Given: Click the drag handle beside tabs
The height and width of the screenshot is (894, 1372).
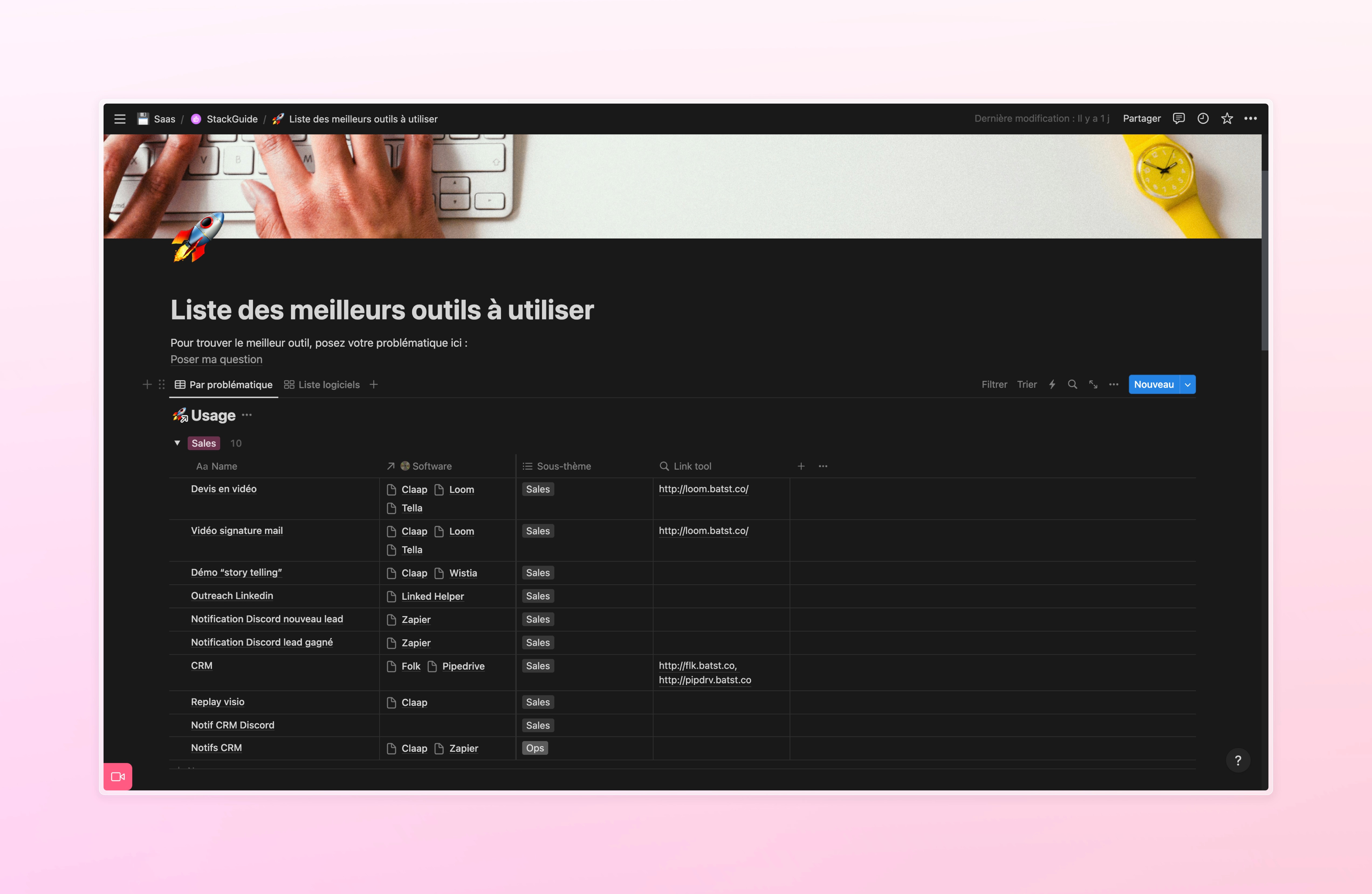Looking at the screenshot, I should (162, 384).
